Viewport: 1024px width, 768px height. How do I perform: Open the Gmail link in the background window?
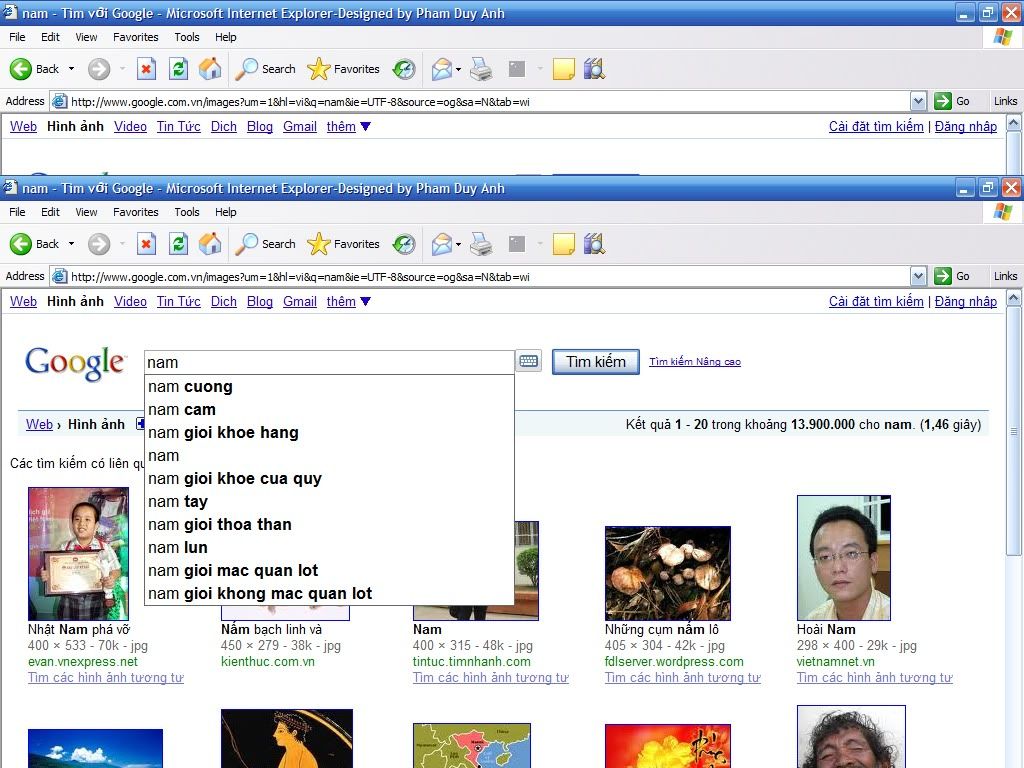tap(300, 127)
